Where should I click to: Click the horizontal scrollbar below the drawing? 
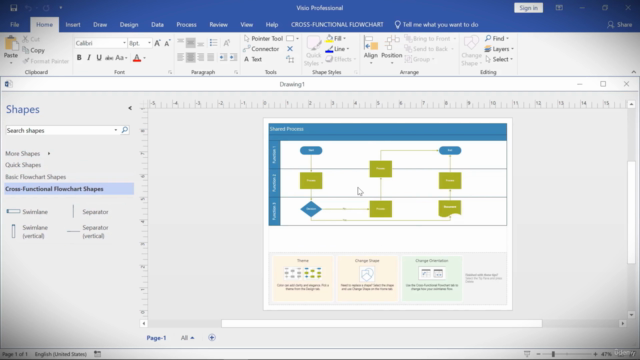pos(382,323)
